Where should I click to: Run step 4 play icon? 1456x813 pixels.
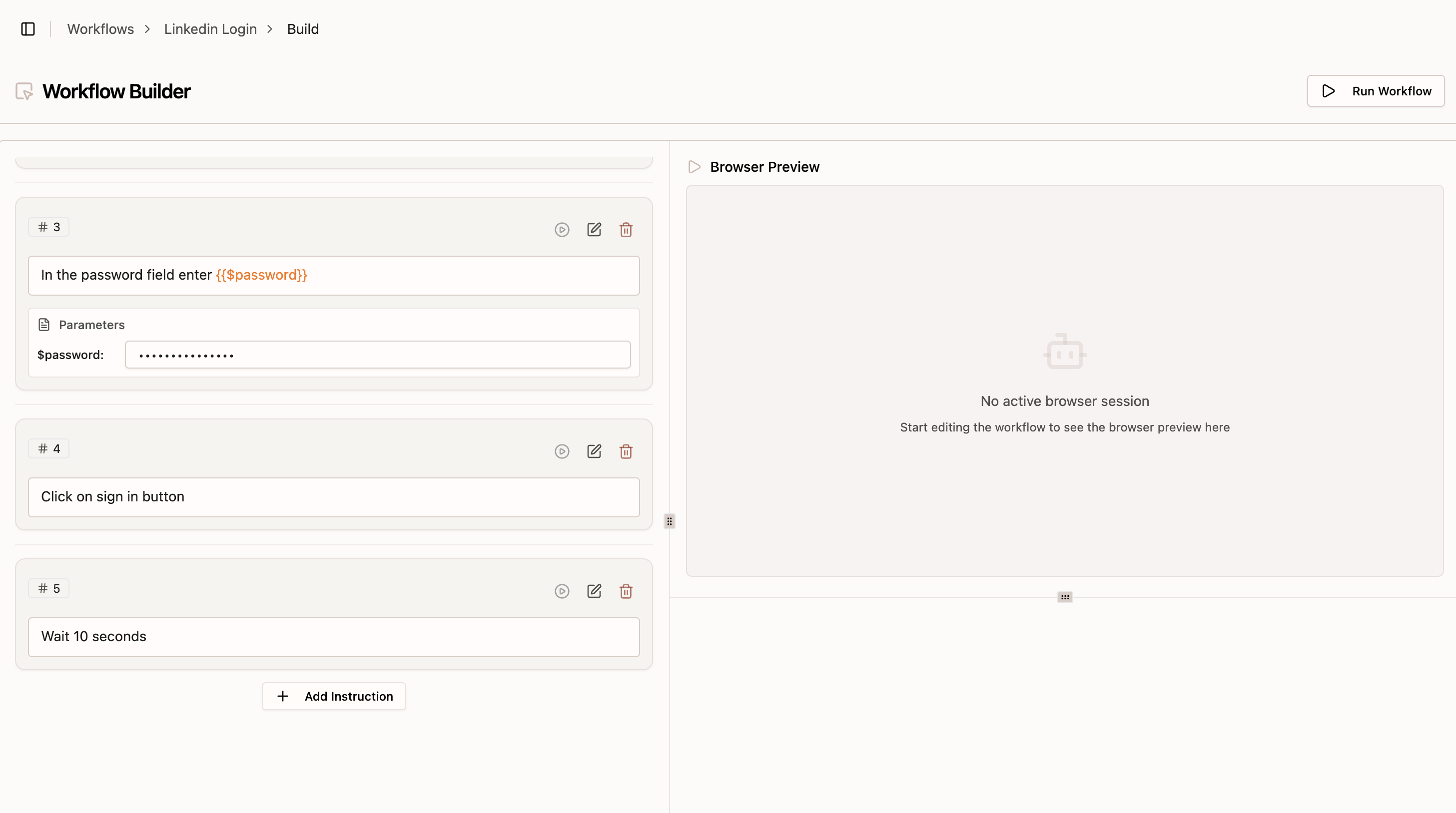(x=561, y=451)
